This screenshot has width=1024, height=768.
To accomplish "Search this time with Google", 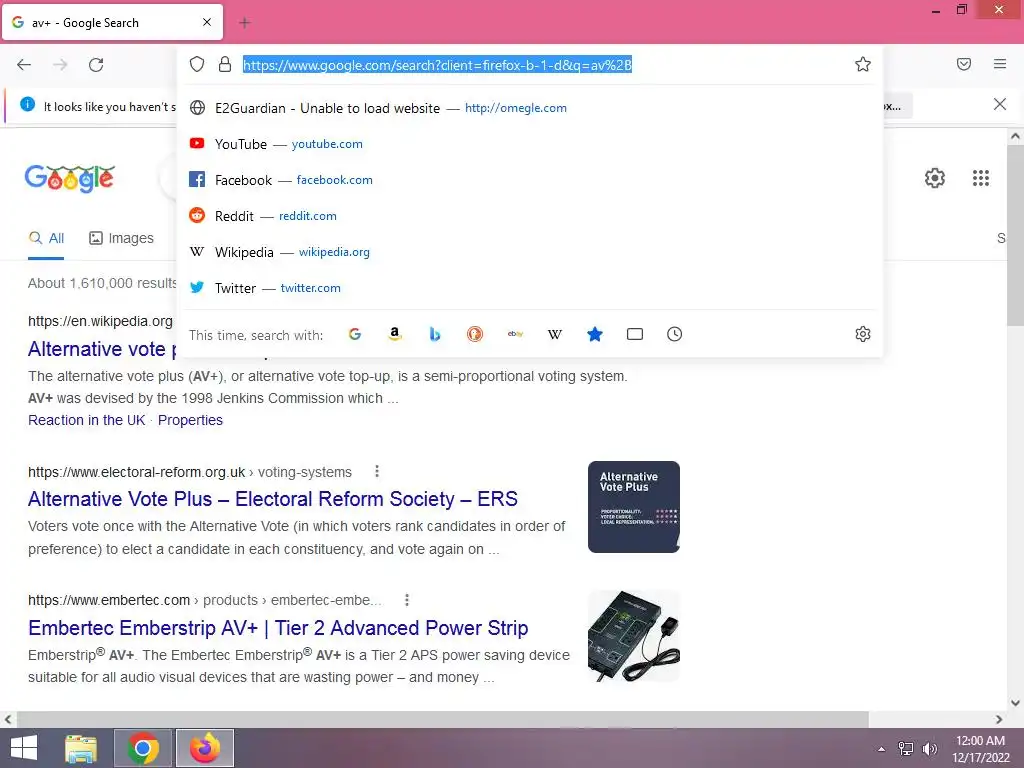I will [355, 334].
